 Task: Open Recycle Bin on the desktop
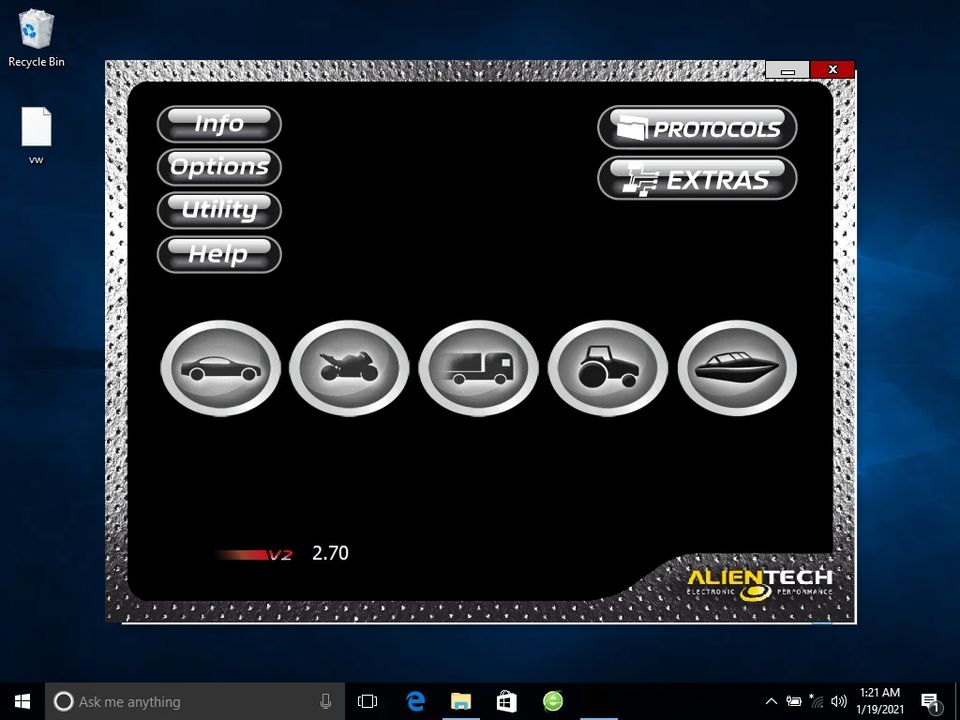tap(36, 38)
